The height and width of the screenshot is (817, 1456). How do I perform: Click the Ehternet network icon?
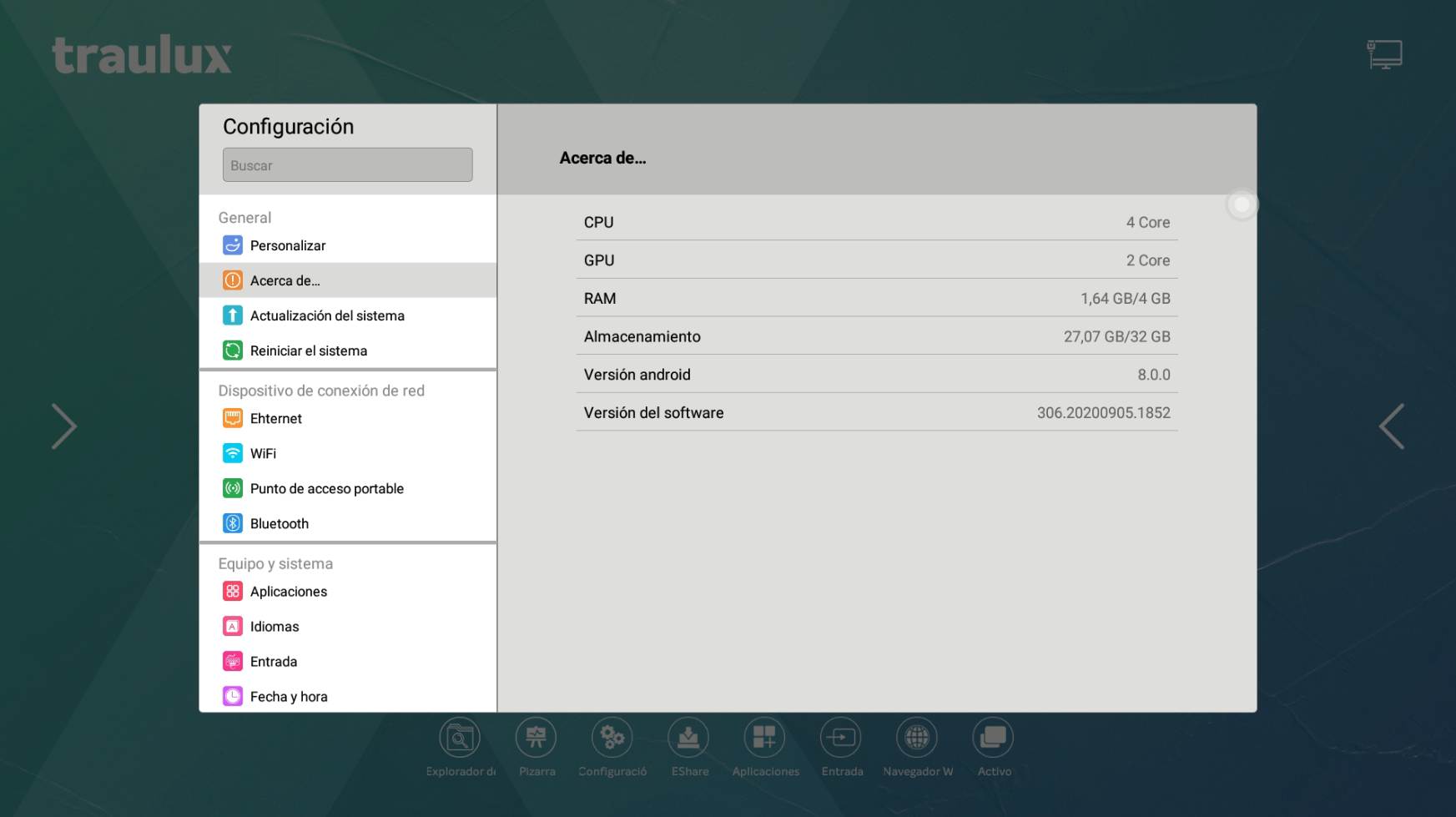[x=233, y=418]
